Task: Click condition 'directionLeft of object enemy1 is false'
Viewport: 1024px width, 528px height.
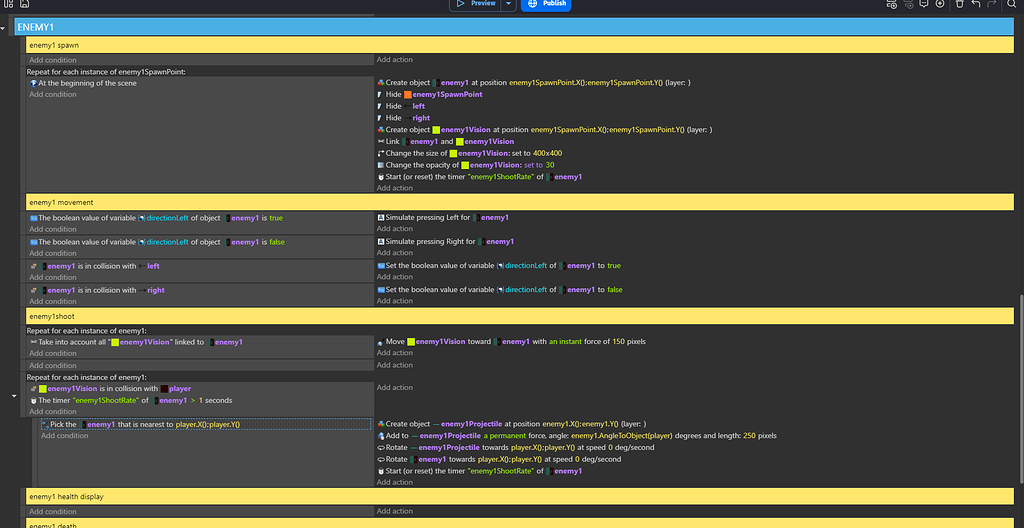Action: (157, 242)
